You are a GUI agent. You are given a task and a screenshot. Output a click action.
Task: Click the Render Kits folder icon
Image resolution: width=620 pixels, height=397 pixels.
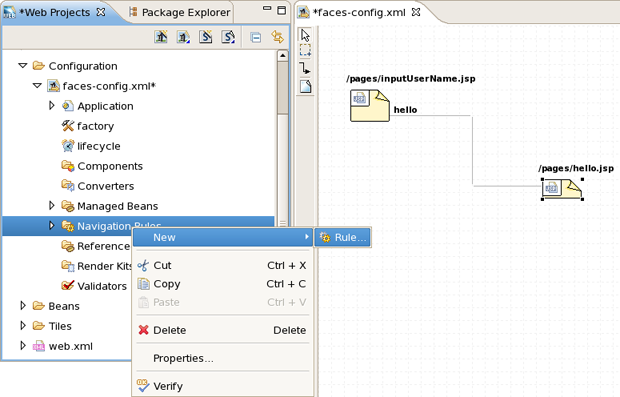click(68, 266)
